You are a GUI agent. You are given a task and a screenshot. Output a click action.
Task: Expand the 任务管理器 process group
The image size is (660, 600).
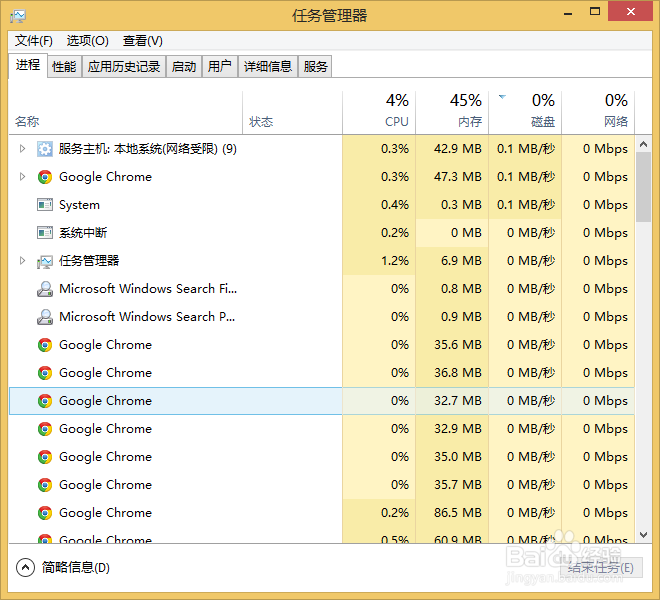click(x=22, y=261)
